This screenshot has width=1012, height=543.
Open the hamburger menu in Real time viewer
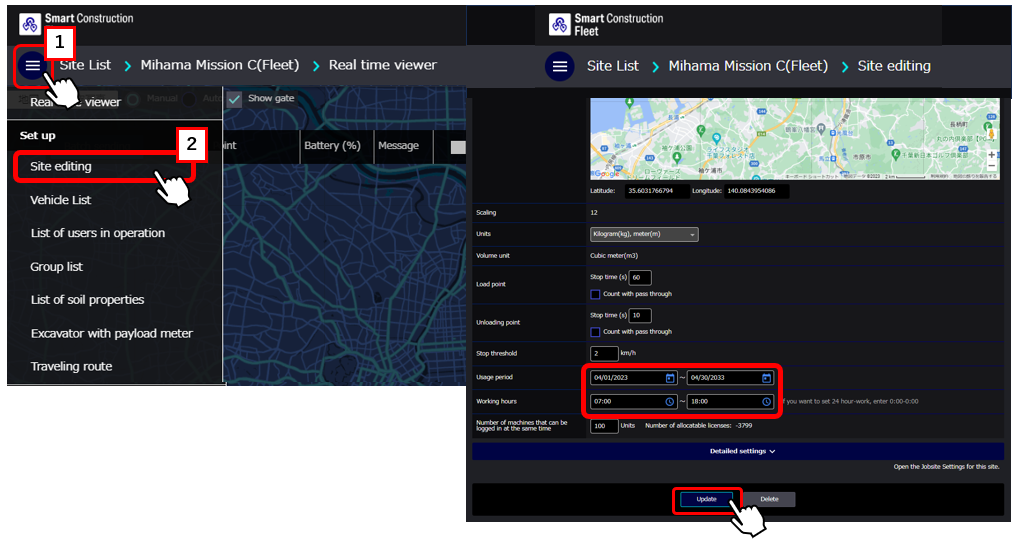[x=33, y=66]
